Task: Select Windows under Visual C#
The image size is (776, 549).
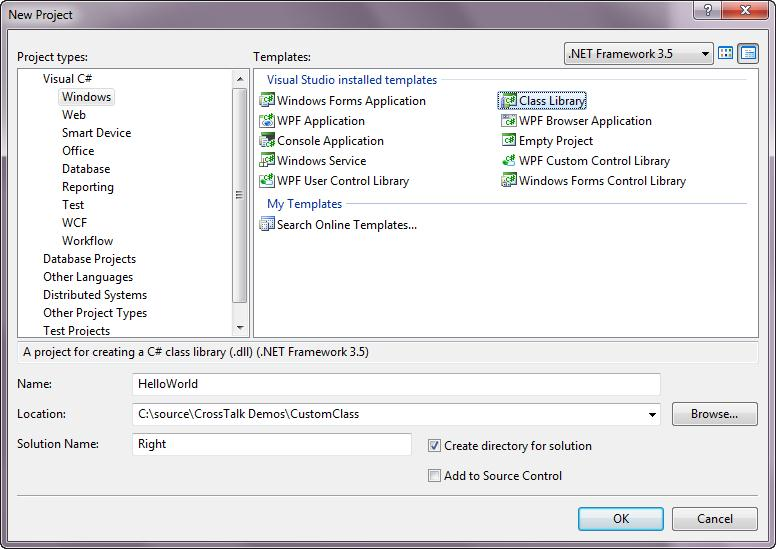Action: (x=87, y=97)
